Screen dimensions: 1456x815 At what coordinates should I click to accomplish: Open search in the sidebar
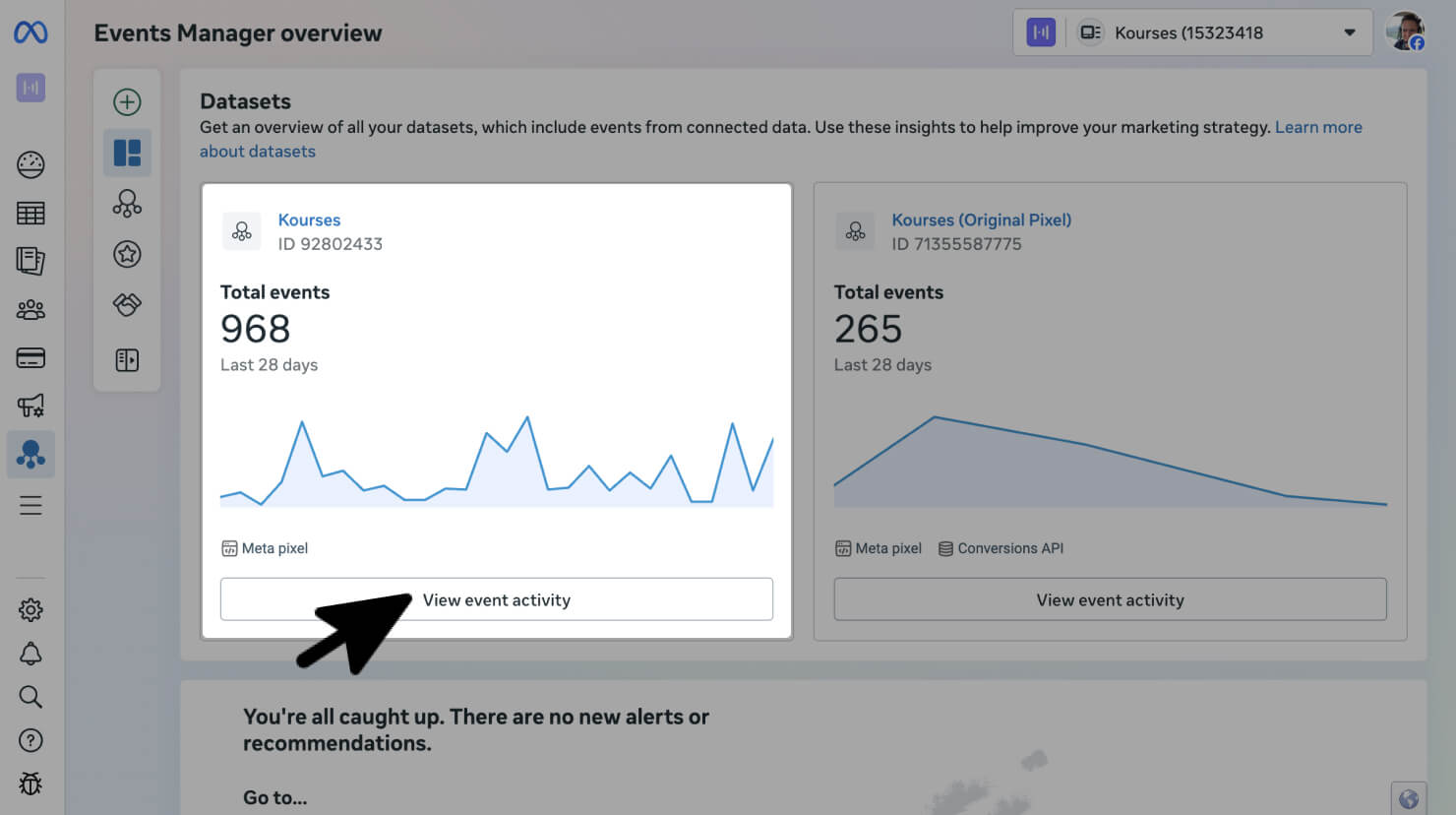tap(30, 697)
